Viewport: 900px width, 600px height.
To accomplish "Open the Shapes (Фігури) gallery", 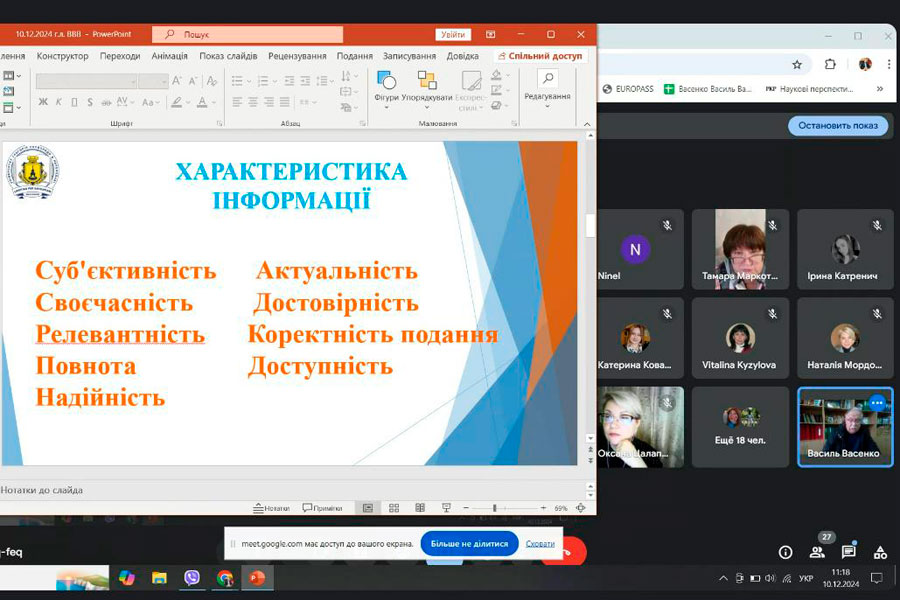I will [x=386, y=84].
